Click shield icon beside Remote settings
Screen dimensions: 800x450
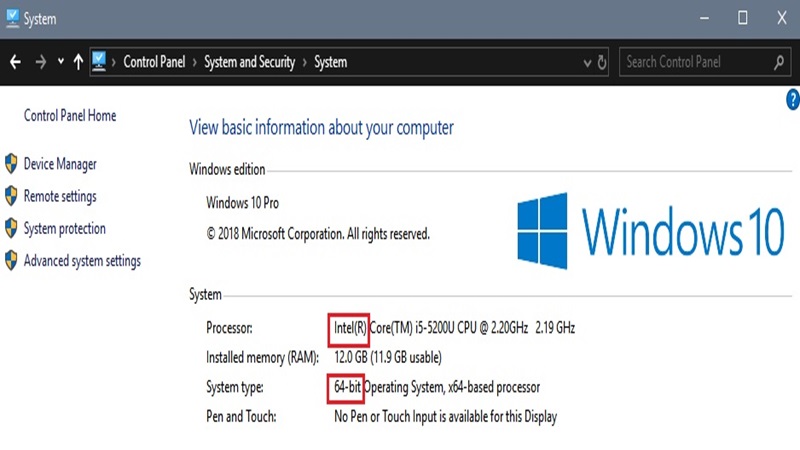point(11,196)
